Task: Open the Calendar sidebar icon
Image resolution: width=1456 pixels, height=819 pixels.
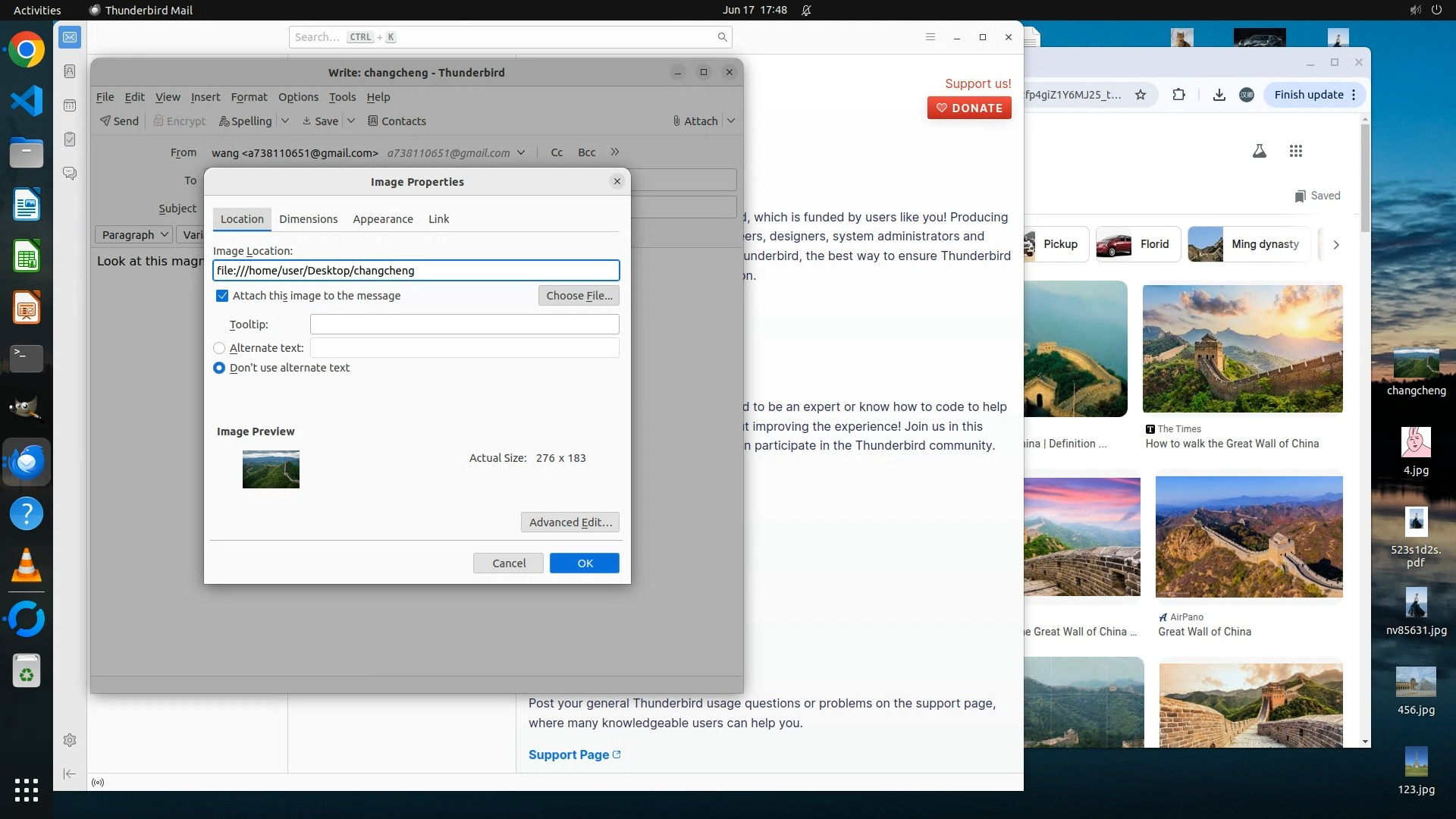Action: tap(70, 105)
